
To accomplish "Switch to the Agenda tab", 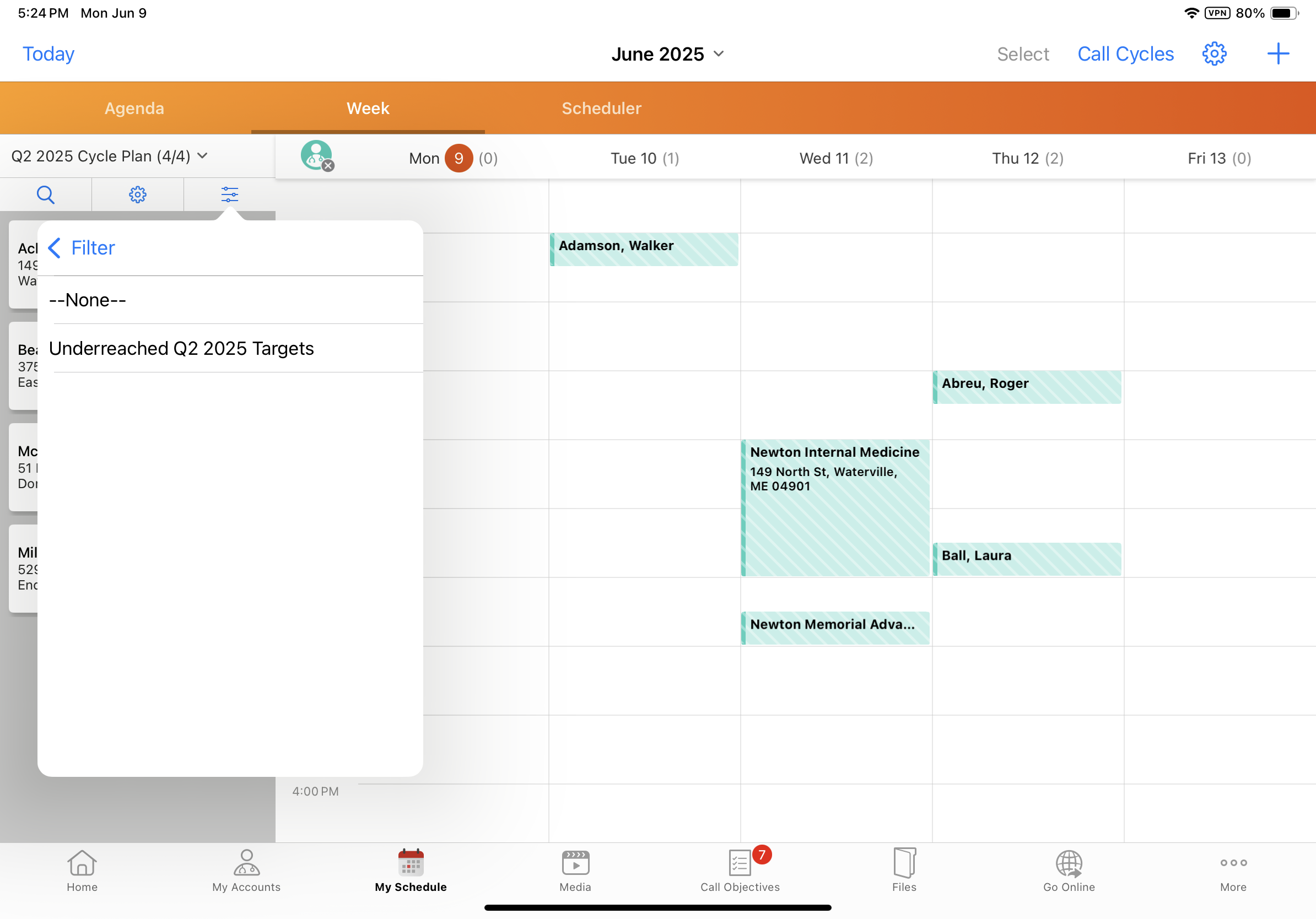I will (x=134, y=109).
